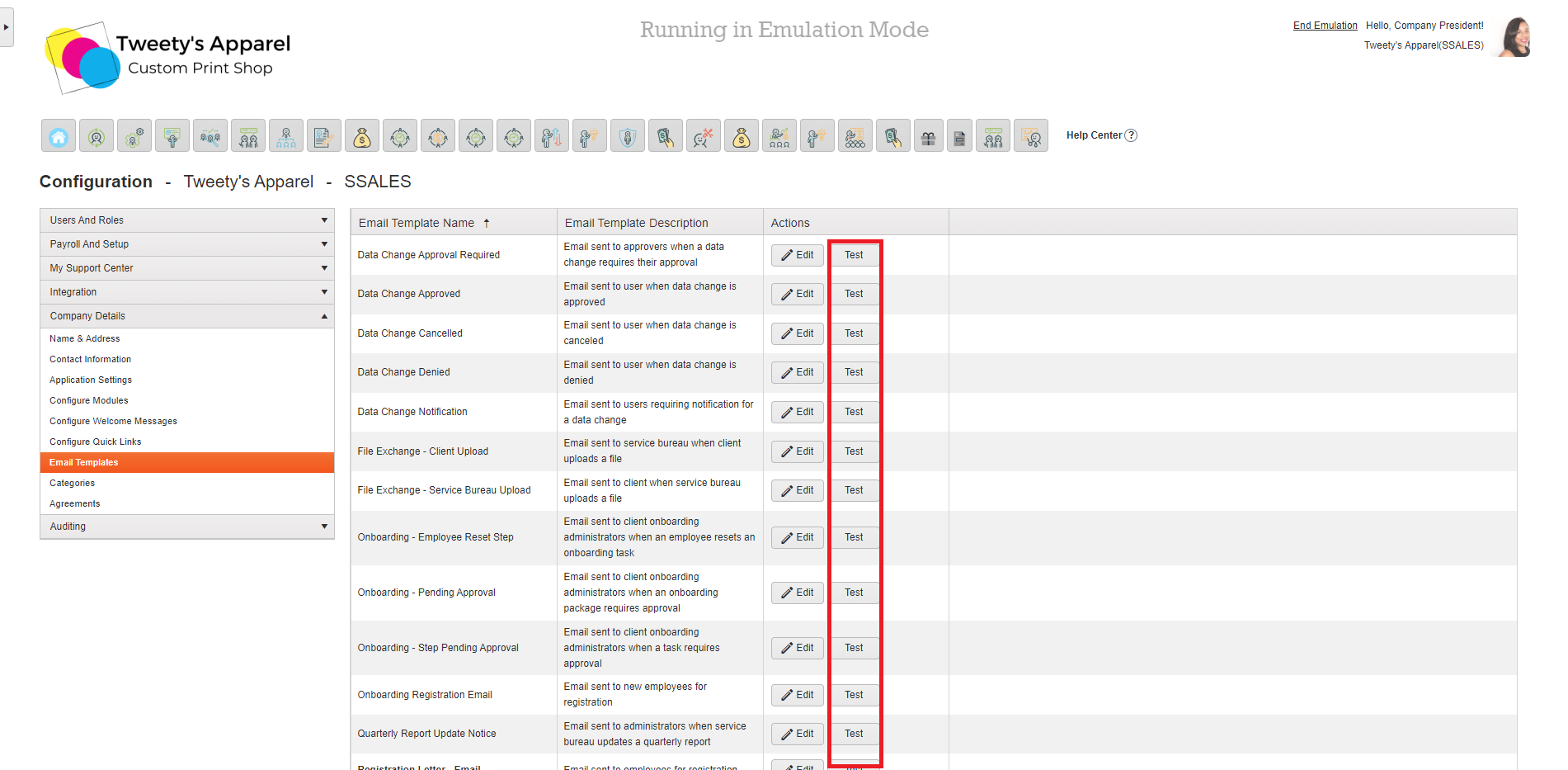Click 'Onboarding - Step Pending Approval' template name
The height and width of the screenshot is (770, 1568).
tap(438, 648)
